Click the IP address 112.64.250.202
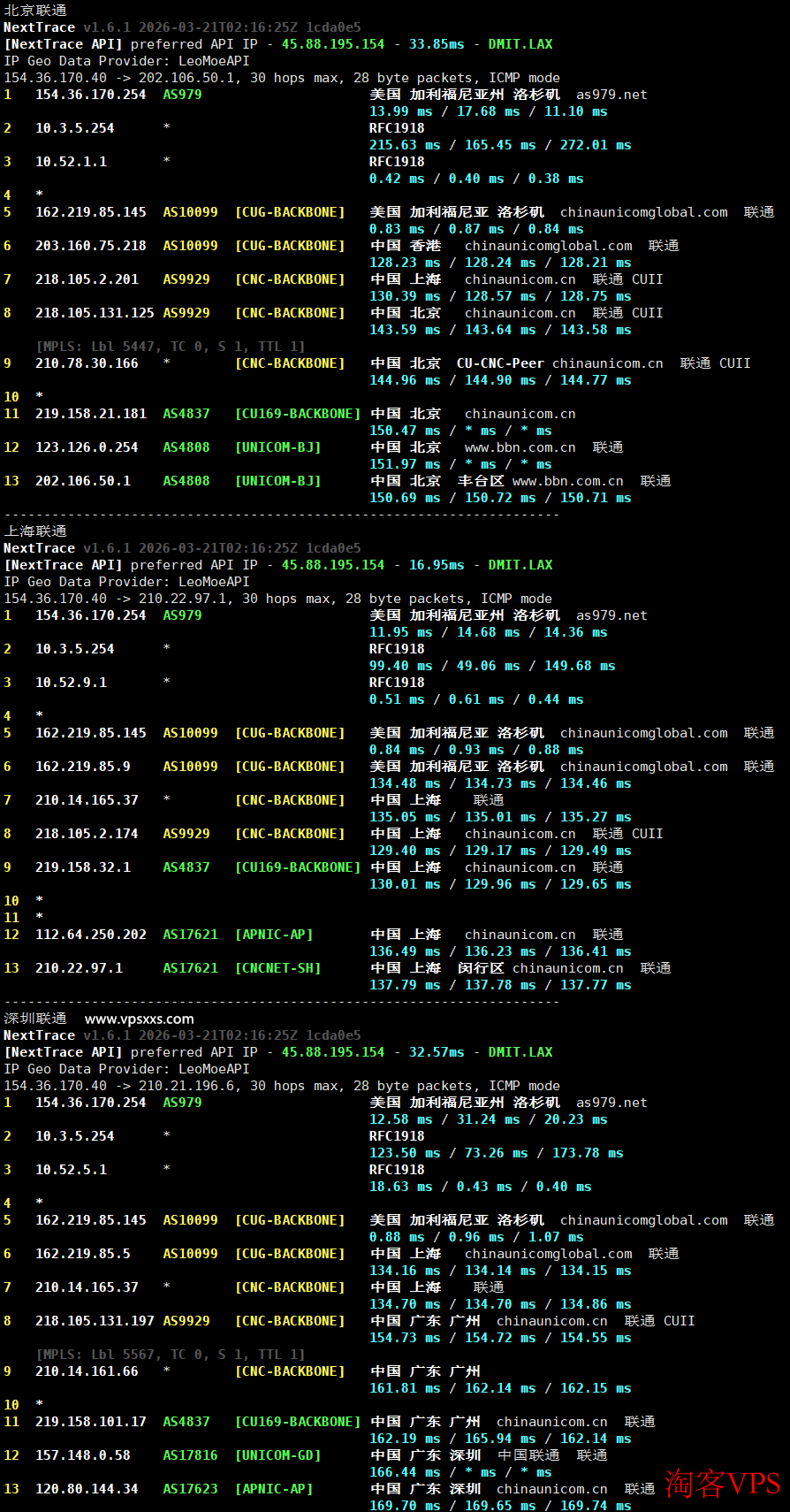The width and height of the screenshot is (790, 1512). click(91, 935)
